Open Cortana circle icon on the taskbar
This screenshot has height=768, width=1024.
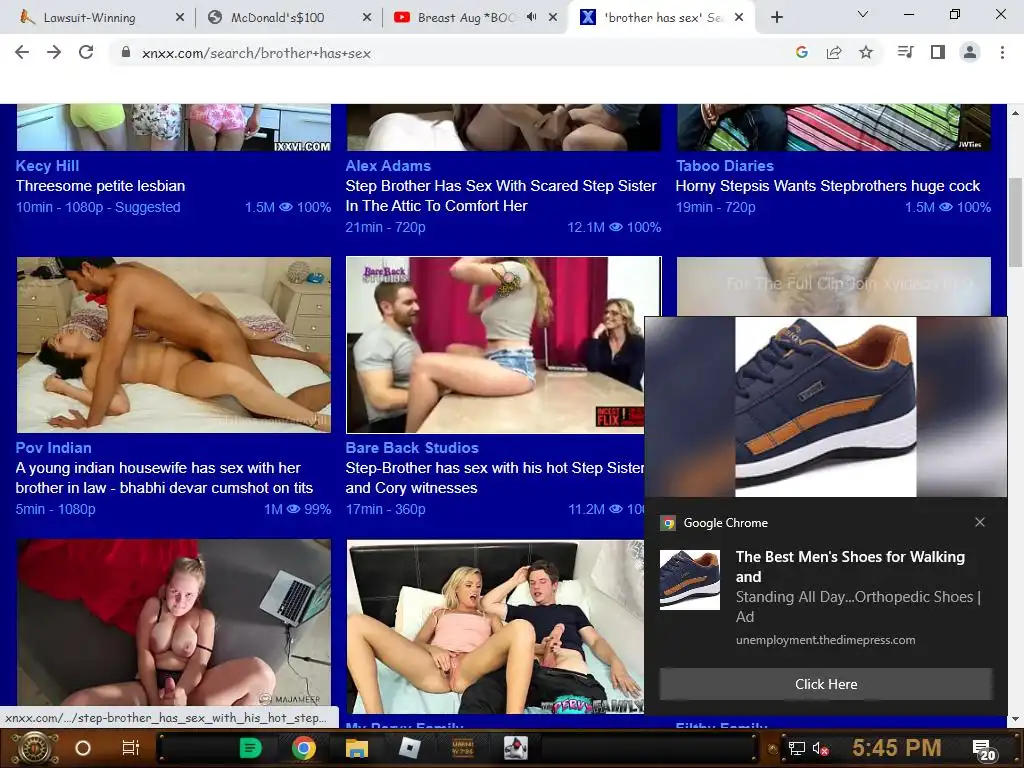pyautogui.click(x=83, y=748)
